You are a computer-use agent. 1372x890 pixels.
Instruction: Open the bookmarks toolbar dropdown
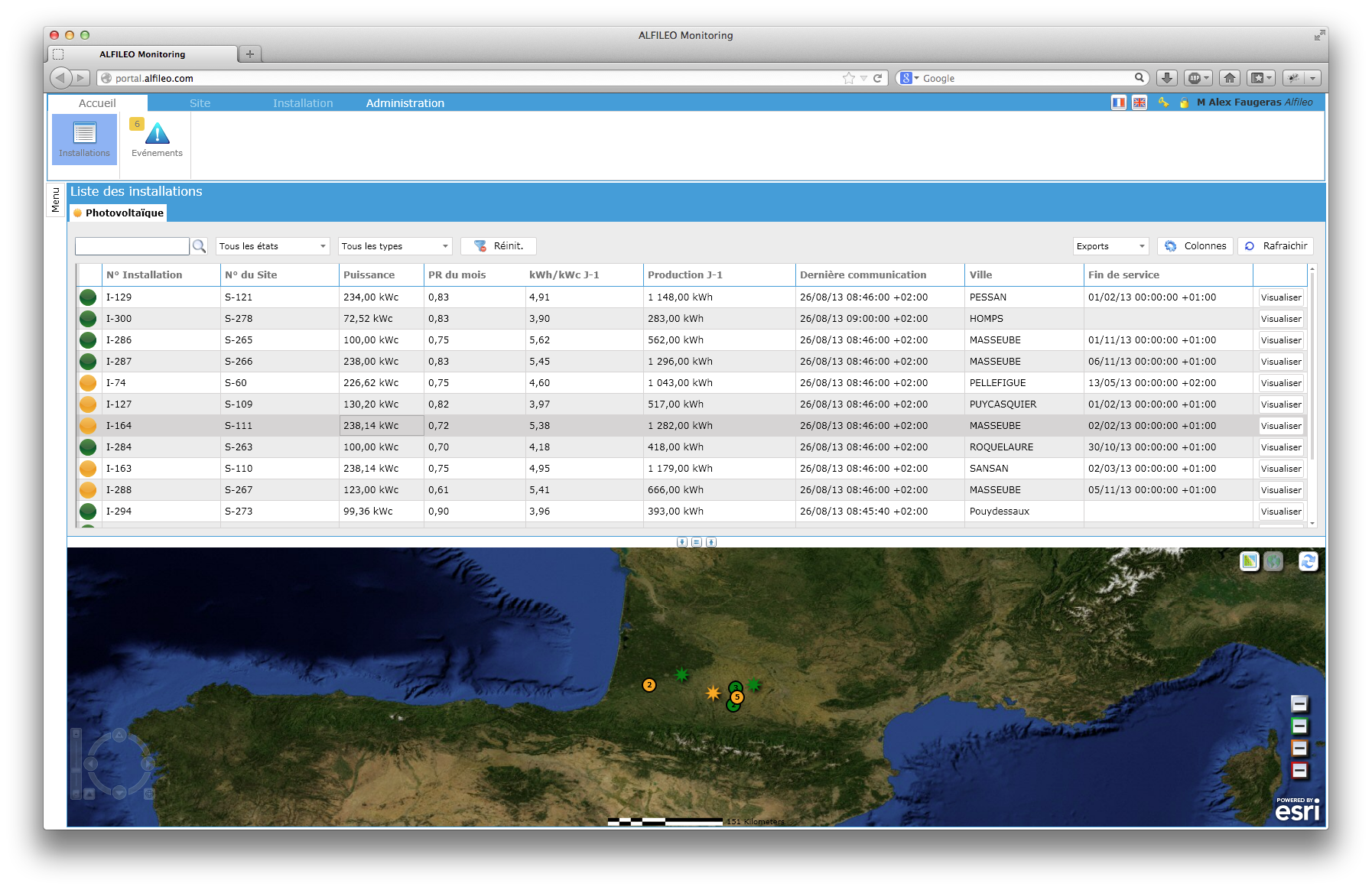pos(1260,78)
